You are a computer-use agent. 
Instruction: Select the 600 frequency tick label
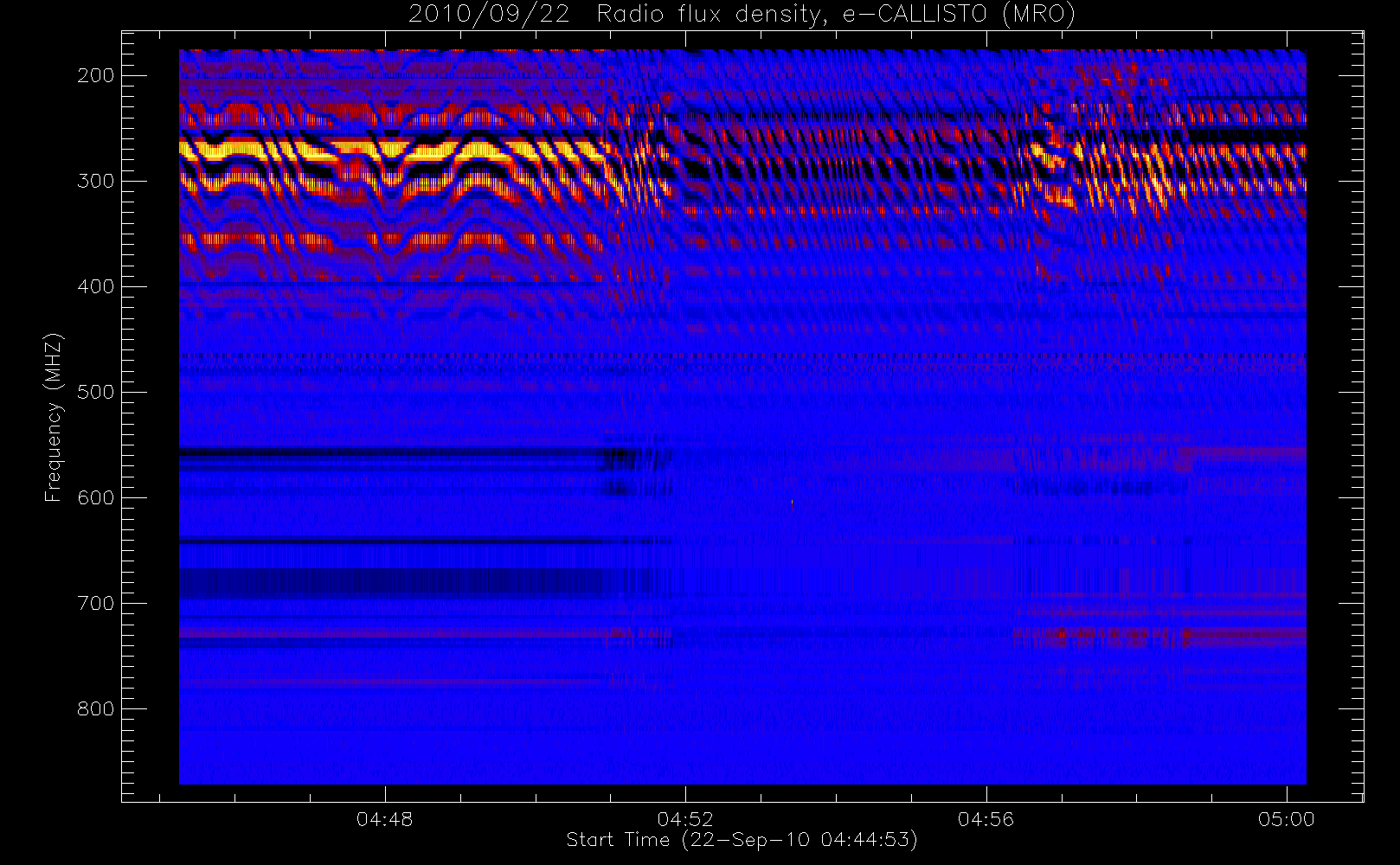click(96, 497)
